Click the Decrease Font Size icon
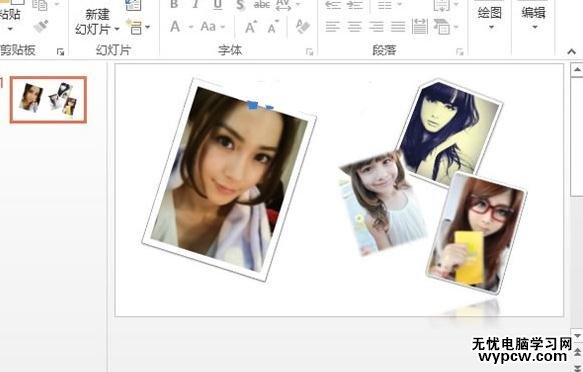Image resolution: width=583 pixels, height=372 pixels. 273,27
